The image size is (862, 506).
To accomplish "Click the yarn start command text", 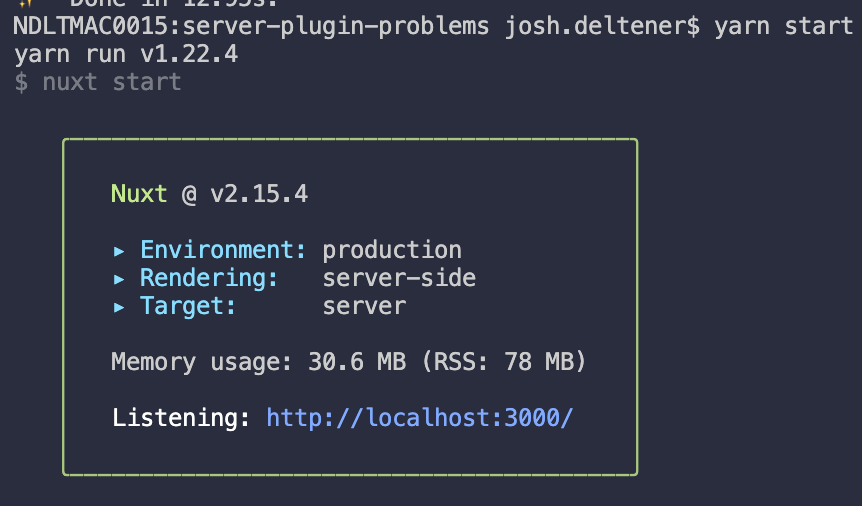I will [x=783, y=27].
